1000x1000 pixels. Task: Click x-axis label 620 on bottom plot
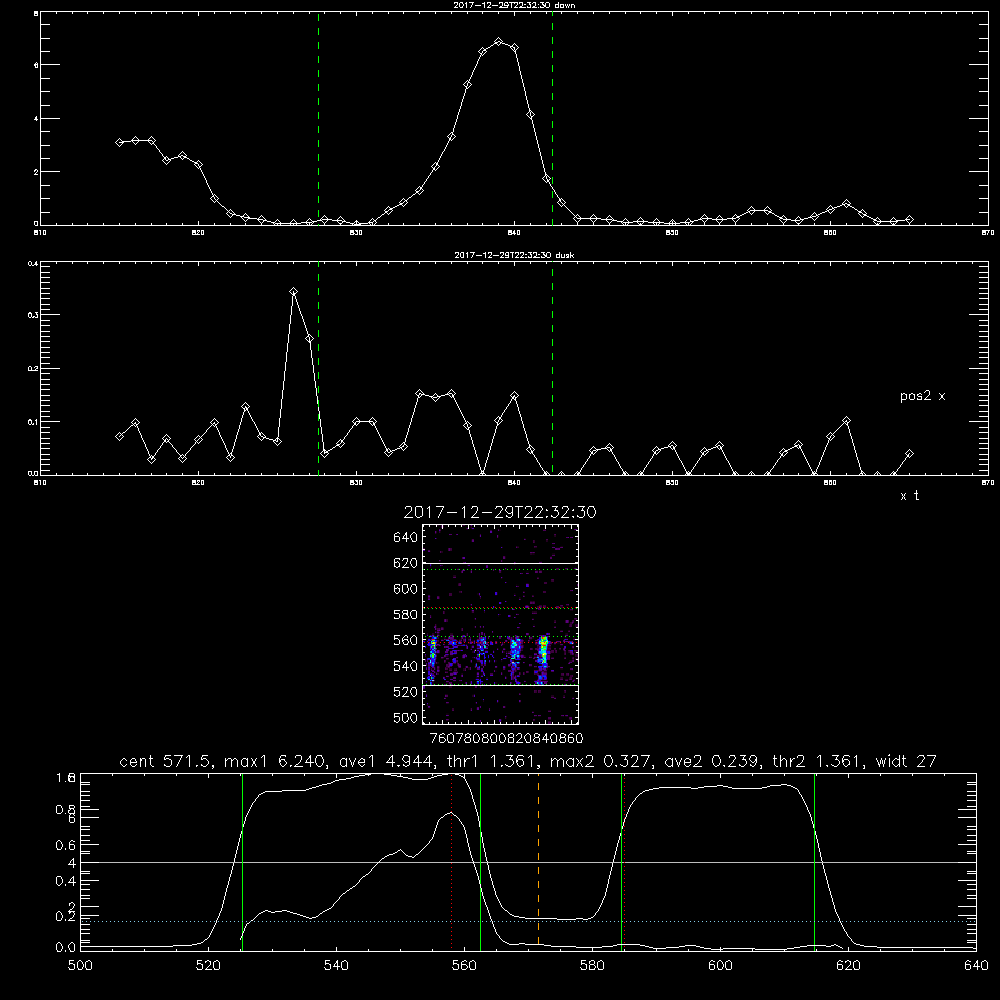pos(848,966)
